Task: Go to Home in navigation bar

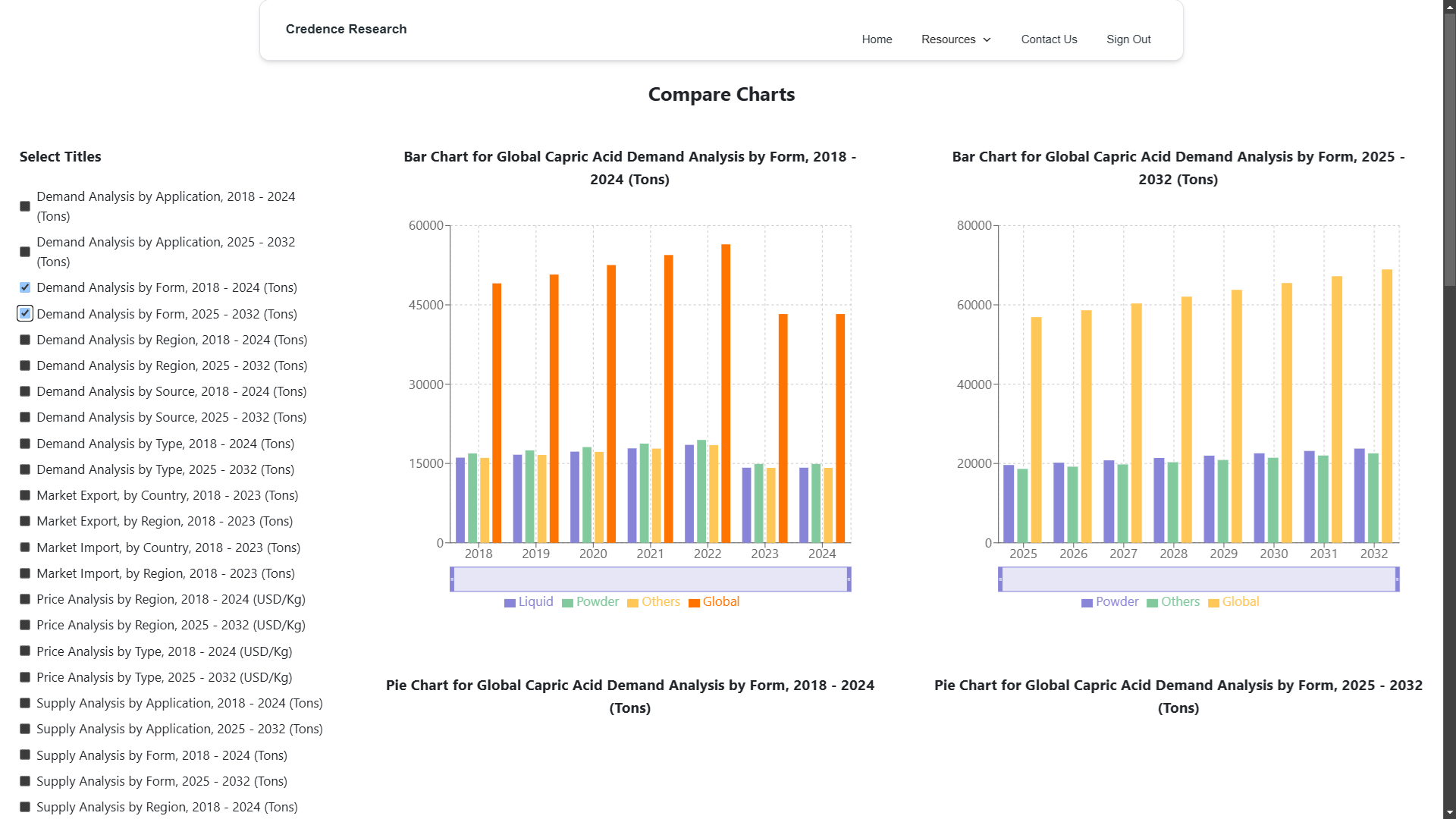Action: coord(877,39)
